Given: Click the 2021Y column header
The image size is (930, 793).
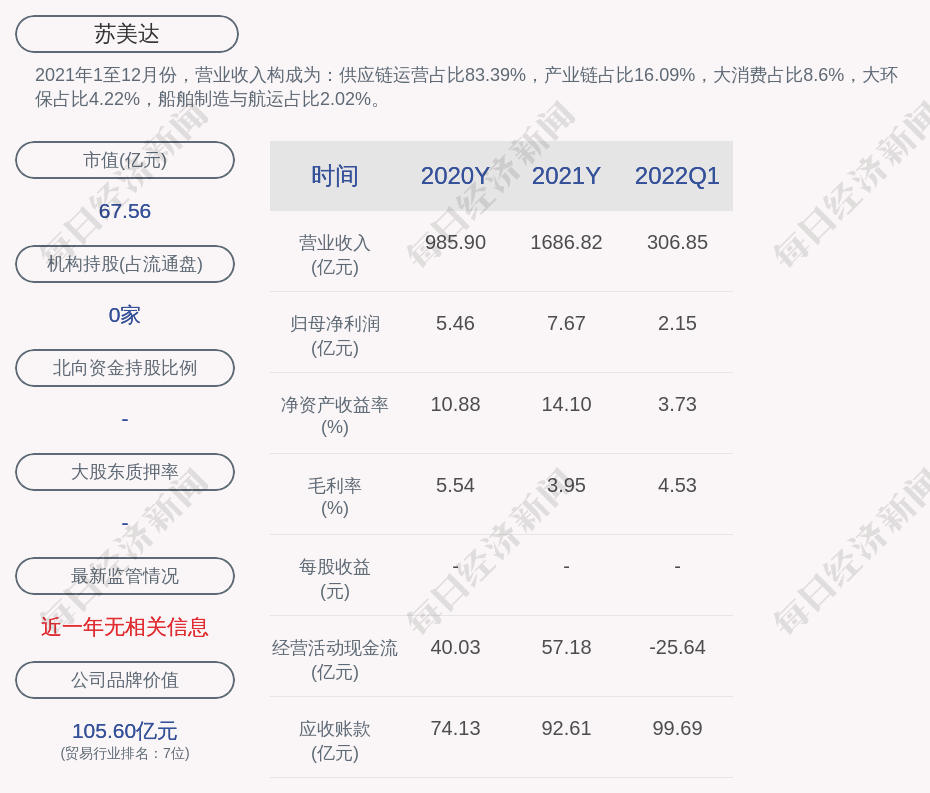Looking at the screenshot, I should [566, 176].
